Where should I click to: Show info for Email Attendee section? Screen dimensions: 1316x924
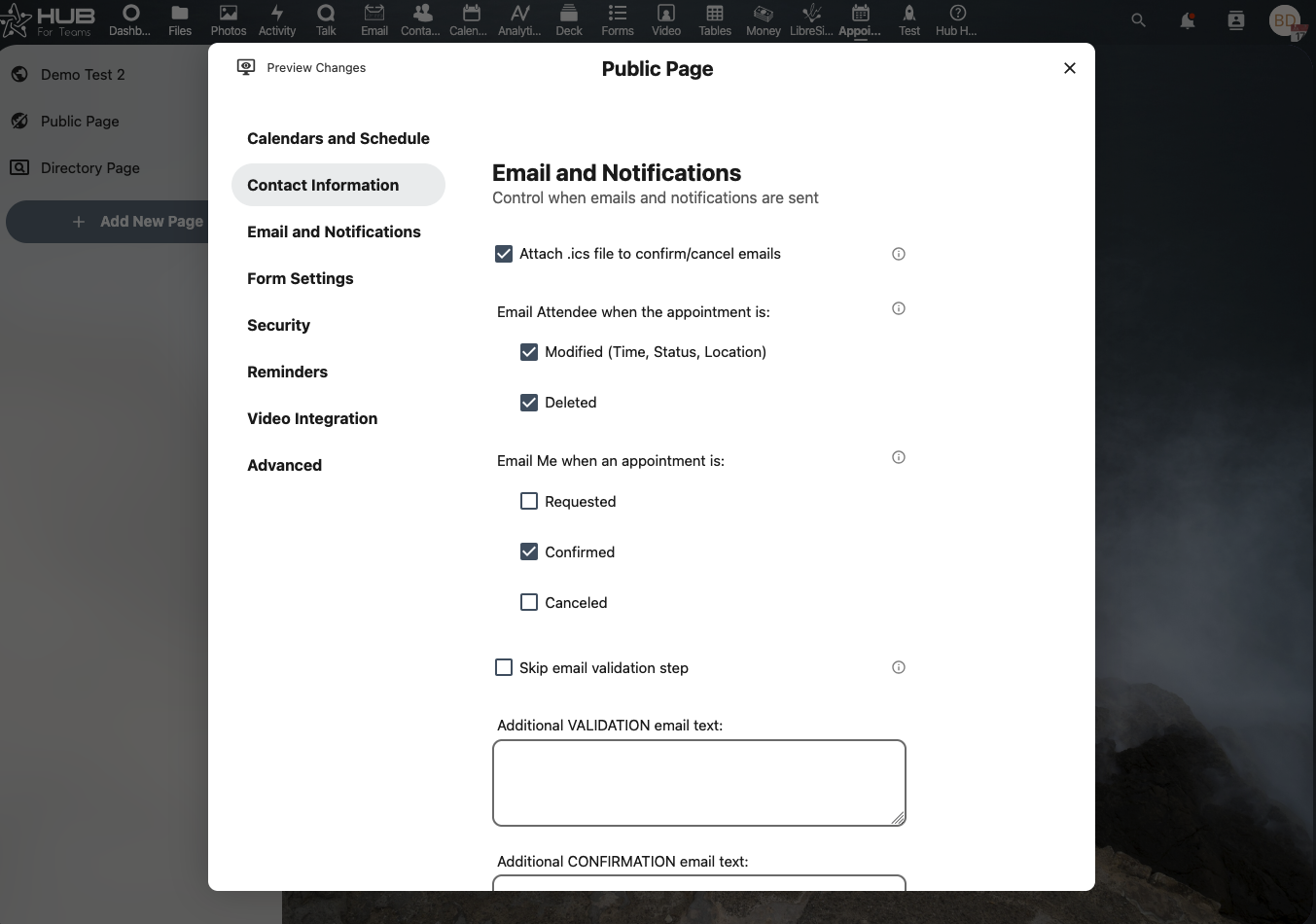[x=899, y=308]
